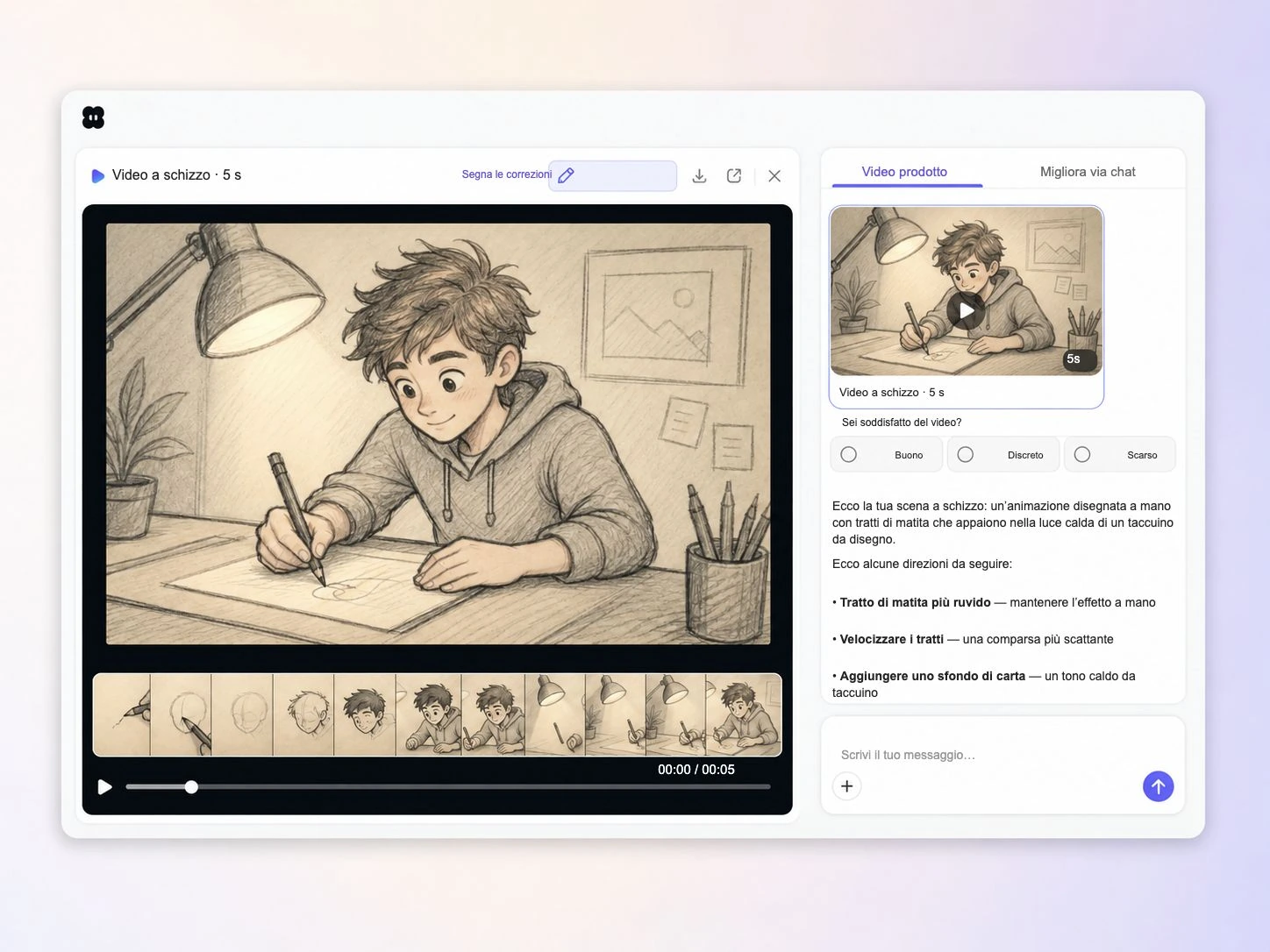Click the Sei soddisfatto del video? question text

[902, 423]
